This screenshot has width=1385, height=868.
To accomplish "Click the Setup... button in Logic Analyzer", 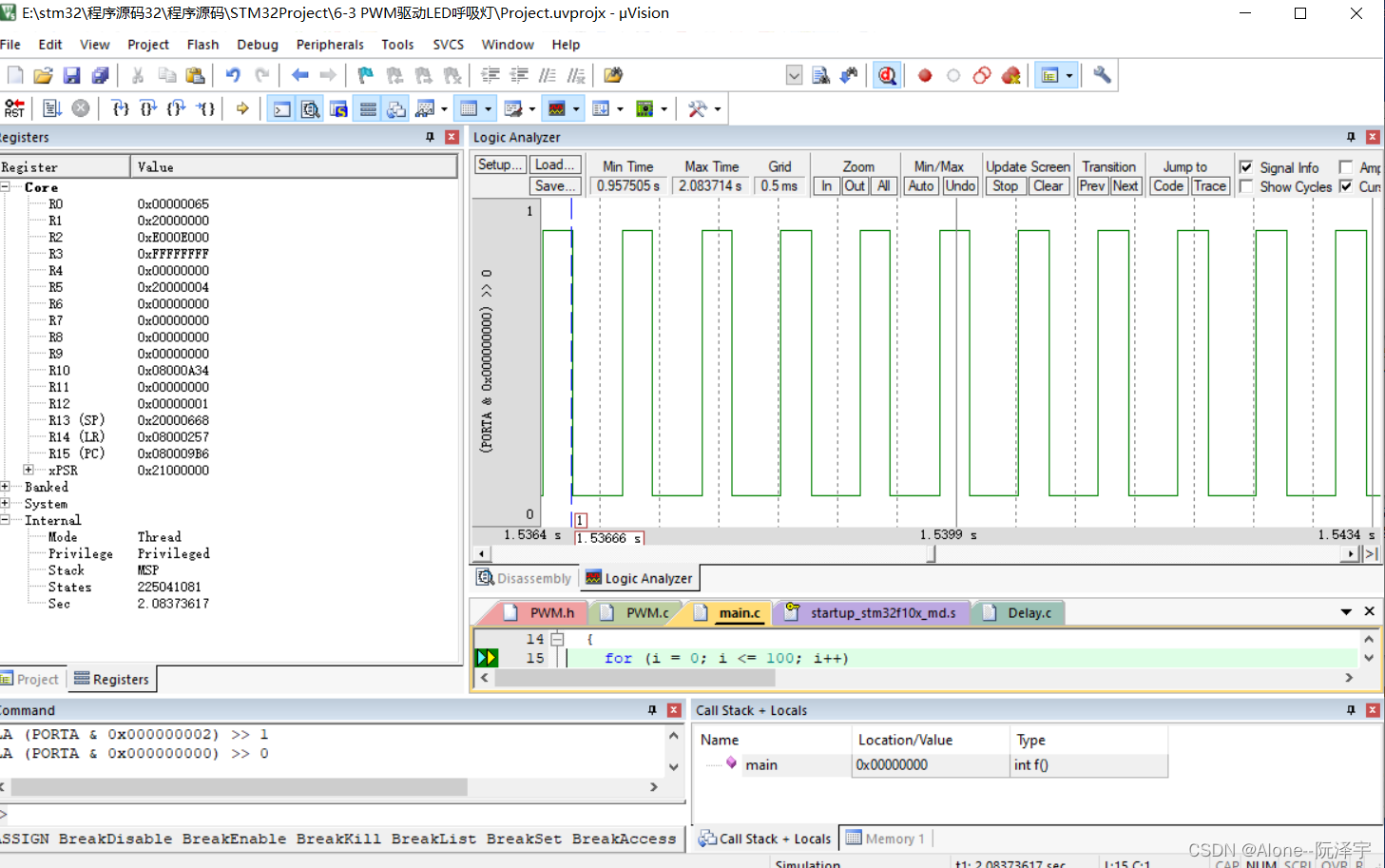I will click(499, 164).
